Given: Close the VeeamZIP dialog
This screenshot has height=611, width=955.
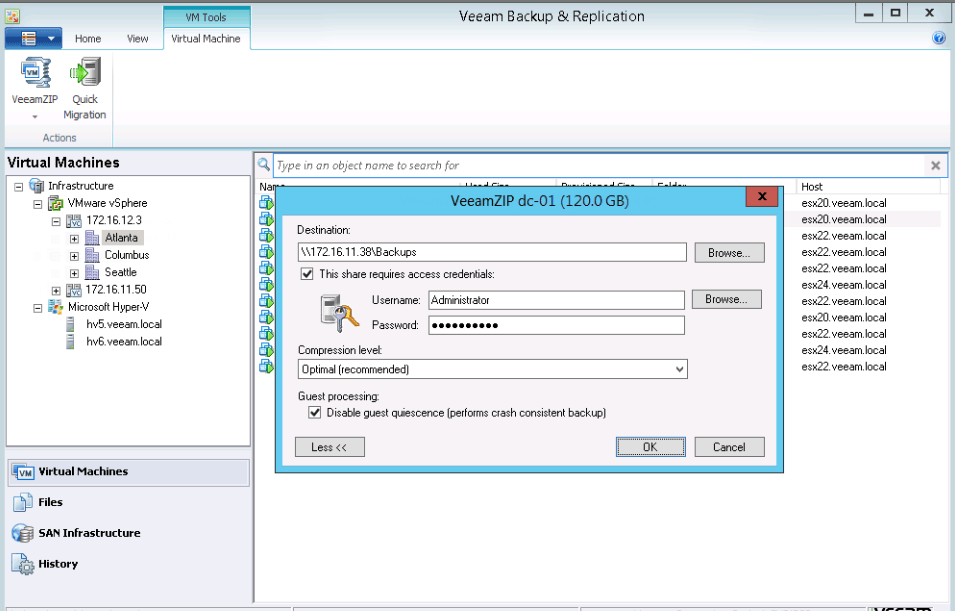Looking at the screenshot, I should coord(761,196).
